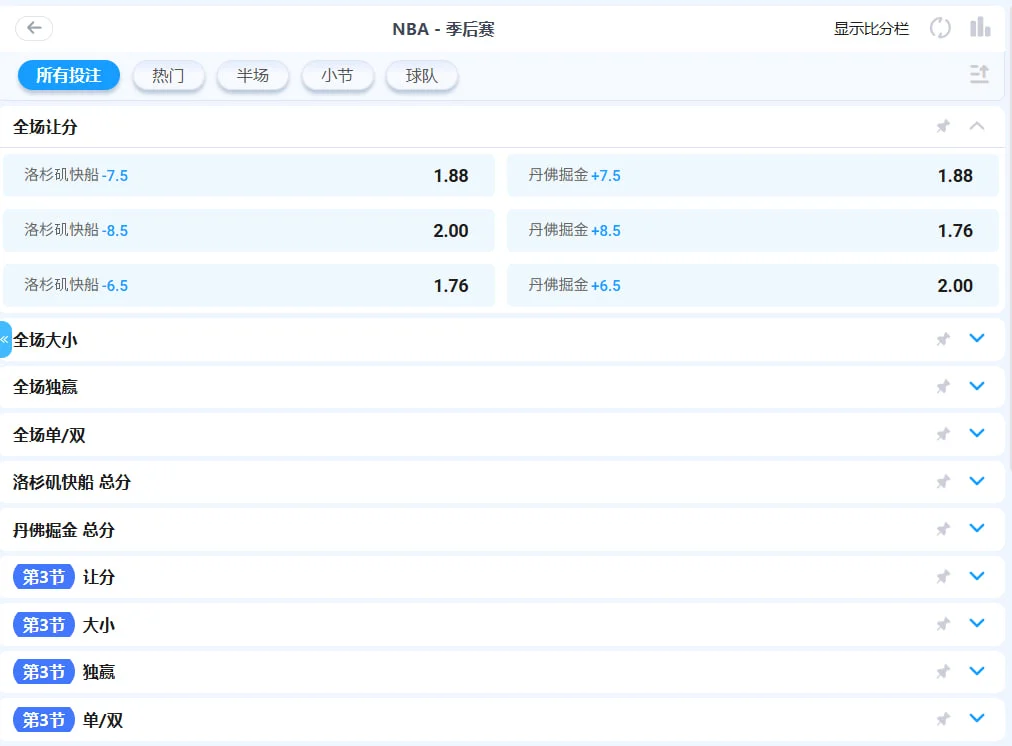Toggle 显示比分栏 scoreboard display

pyautogui.click(x=871, y=29)
